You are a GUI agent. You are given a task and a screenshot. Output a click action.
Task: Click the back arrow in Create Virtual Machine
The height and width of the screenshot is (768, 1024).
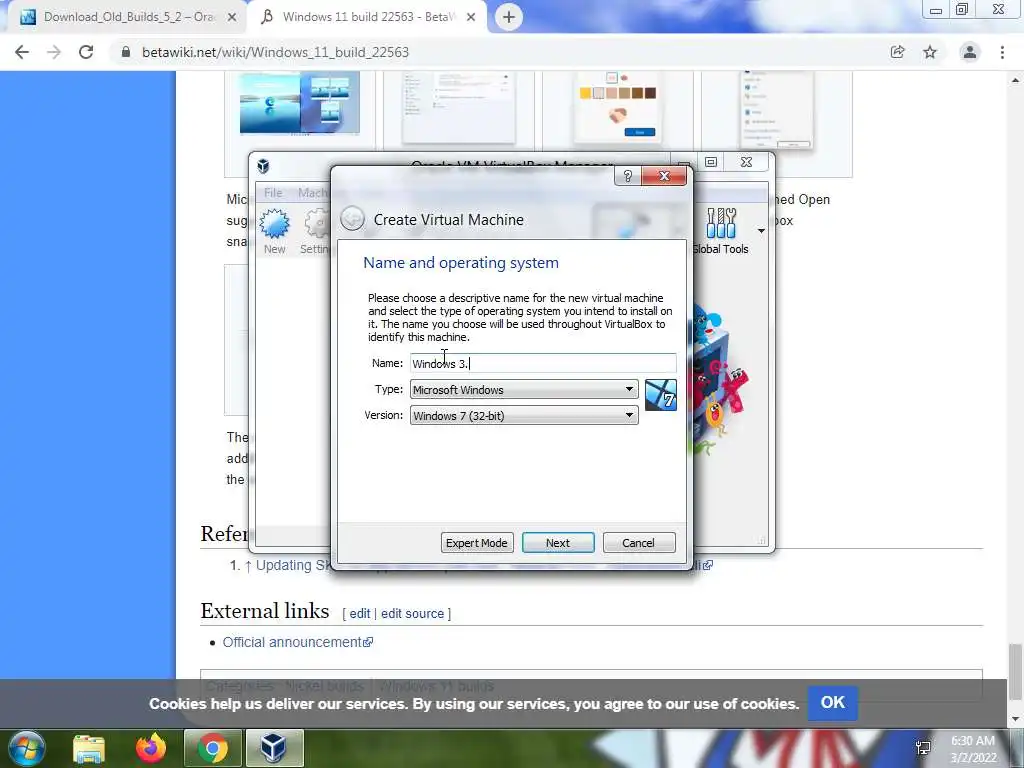click(x=353, y=218)
